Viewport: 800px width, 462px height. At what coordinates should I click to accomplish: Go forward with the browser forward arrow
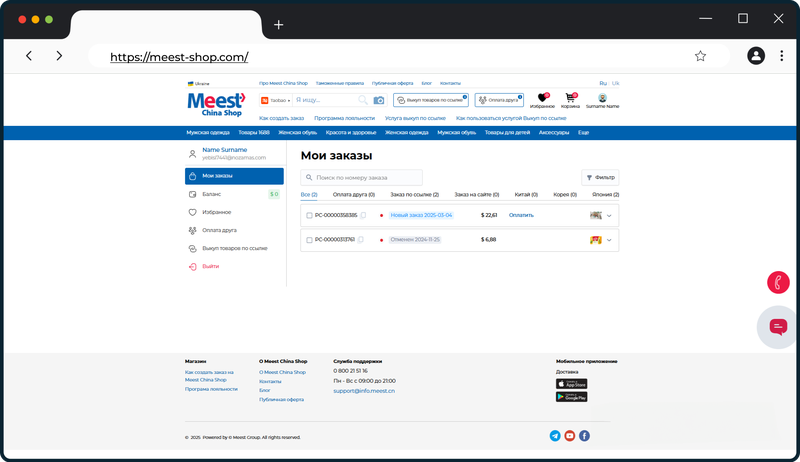[x=59, y=56]
